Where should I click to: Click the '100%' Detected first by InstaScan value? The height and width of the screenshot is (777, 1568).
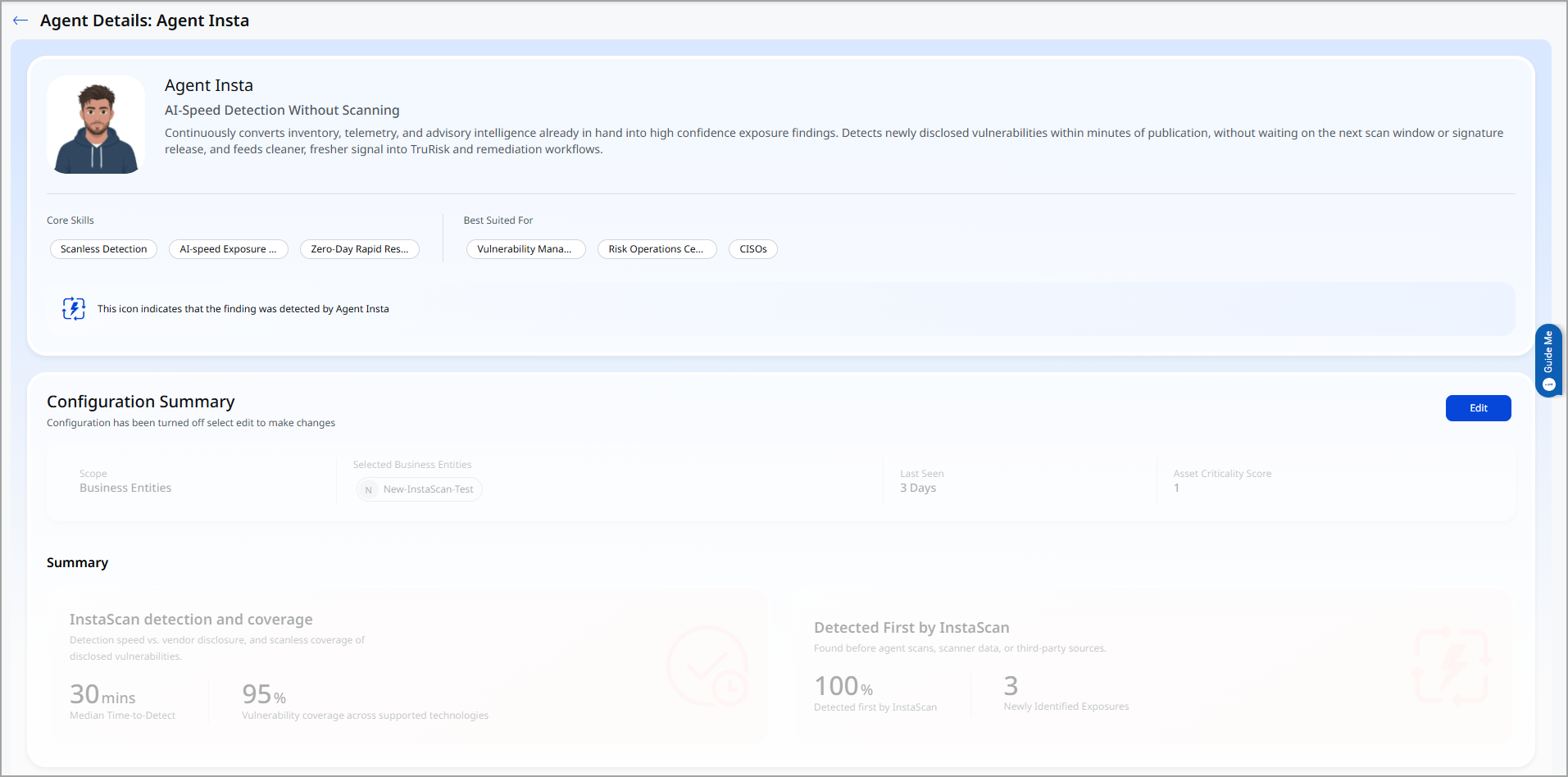click(x=843, y=686)
